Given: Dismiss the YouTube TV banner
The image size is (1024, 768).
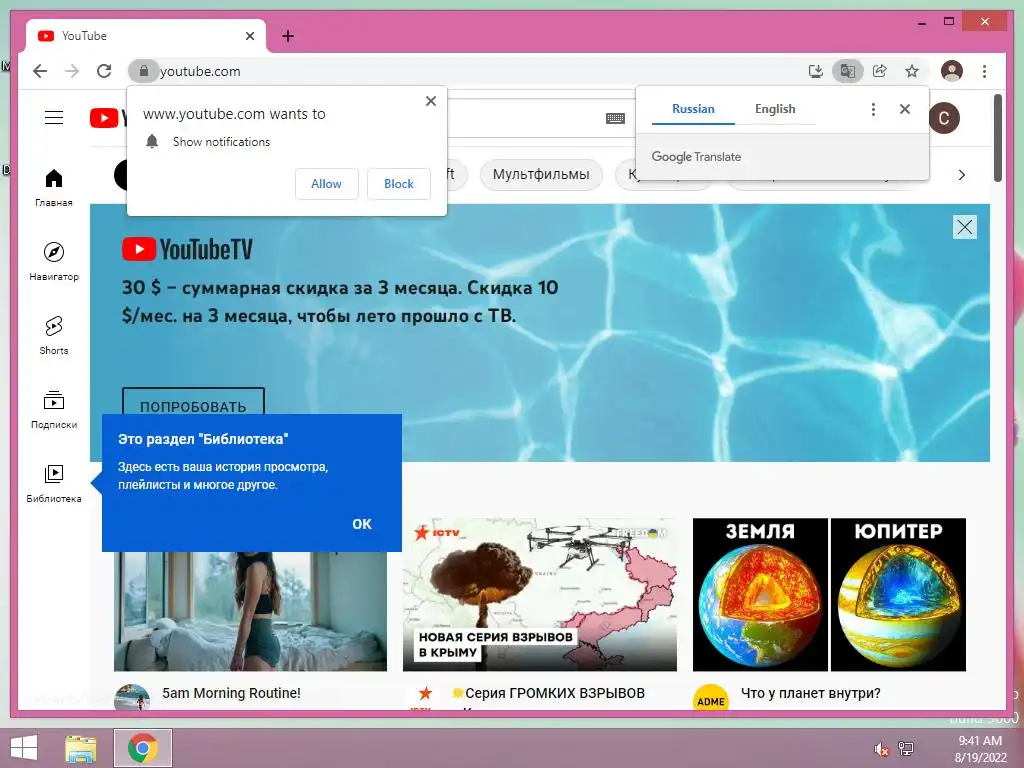Looking at the screenshot, I should tap(965, 227).
